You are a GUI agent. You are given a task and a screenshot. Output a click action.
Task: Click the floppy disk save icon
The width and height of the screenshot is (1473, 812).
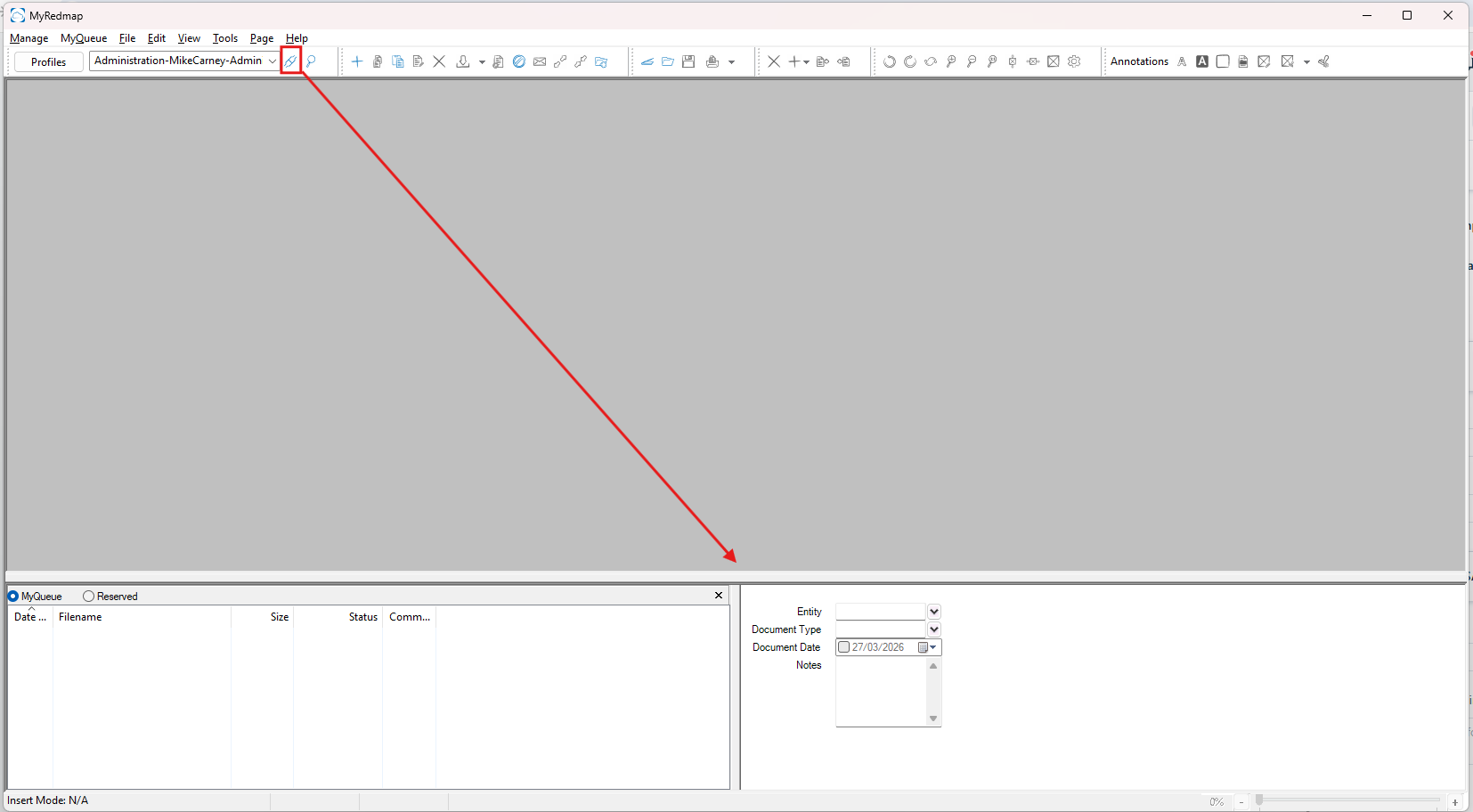point(688,61)
